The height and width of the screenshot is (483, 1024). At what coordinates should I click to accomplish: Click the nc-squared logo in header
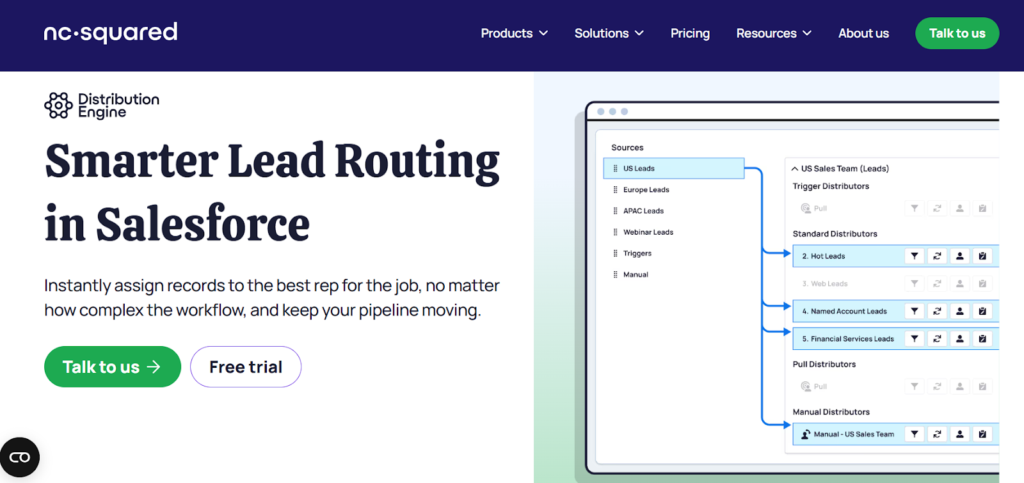pyautogui.click(x=110, y=33)
